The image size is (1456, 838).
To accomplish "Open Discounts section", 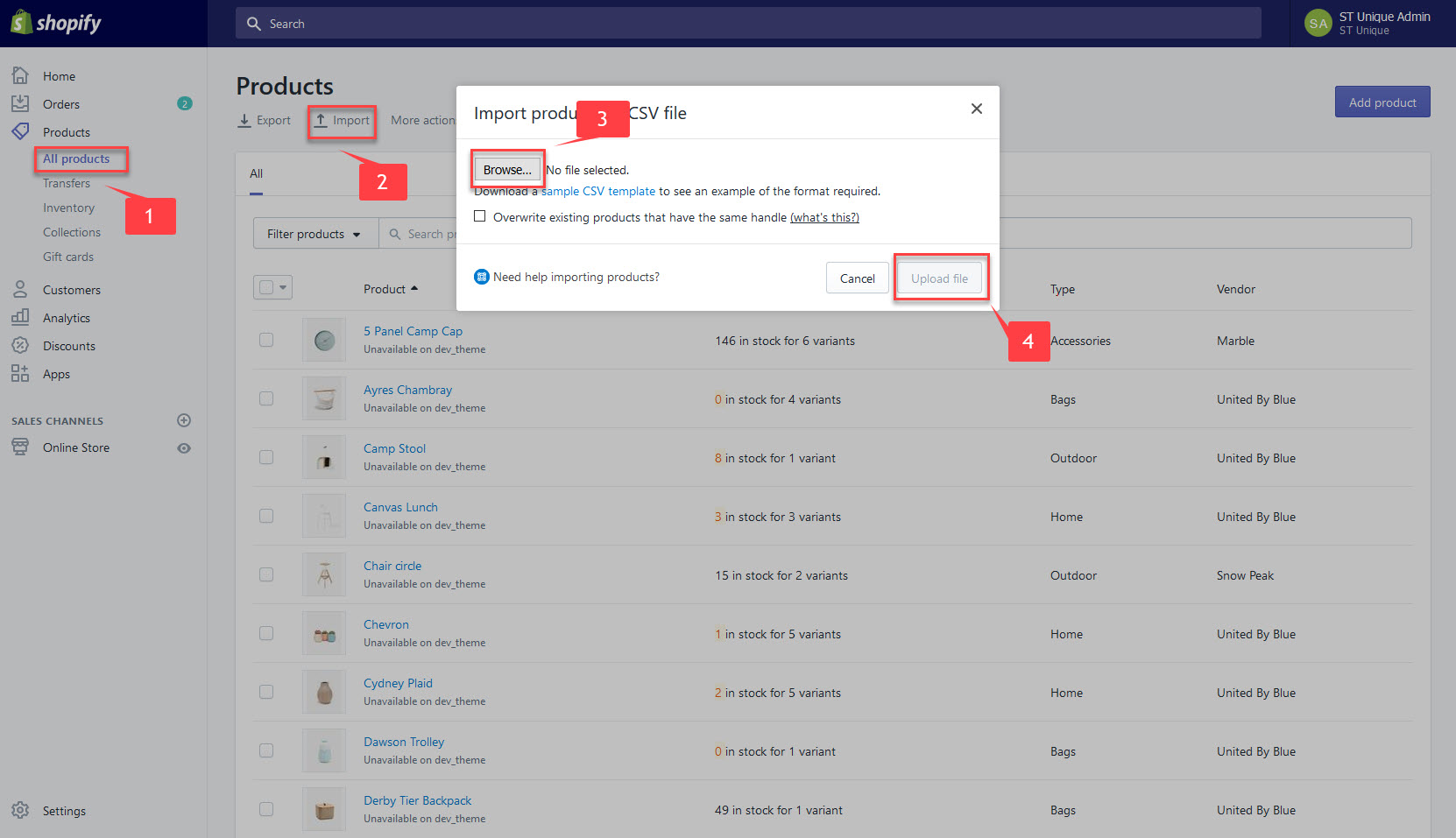I will [69, 346].
